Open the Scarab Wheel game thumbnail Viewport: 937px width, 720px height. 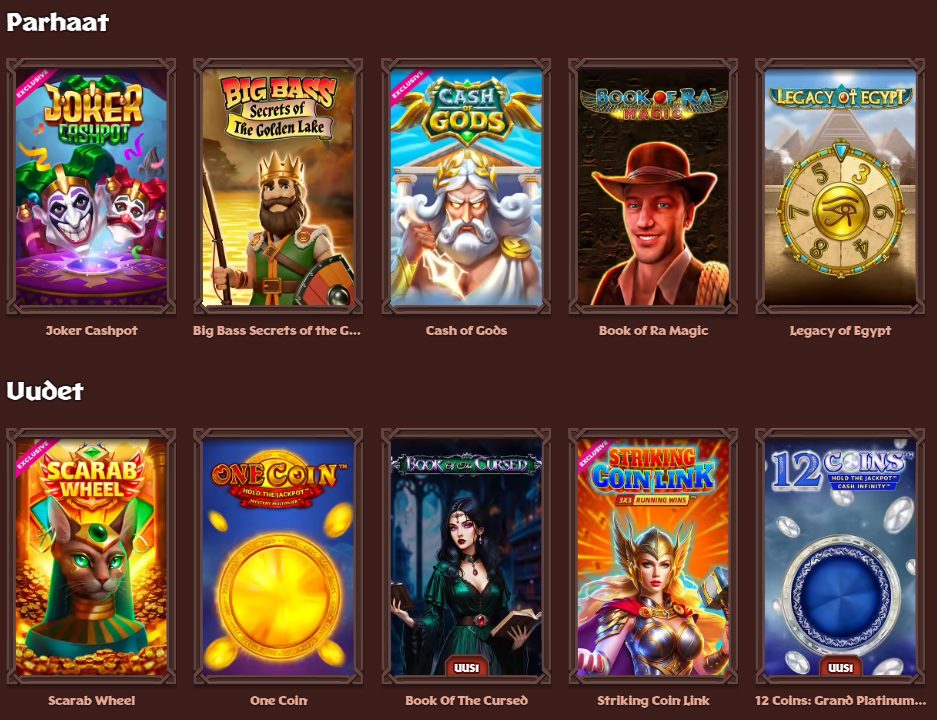[91, 557]
